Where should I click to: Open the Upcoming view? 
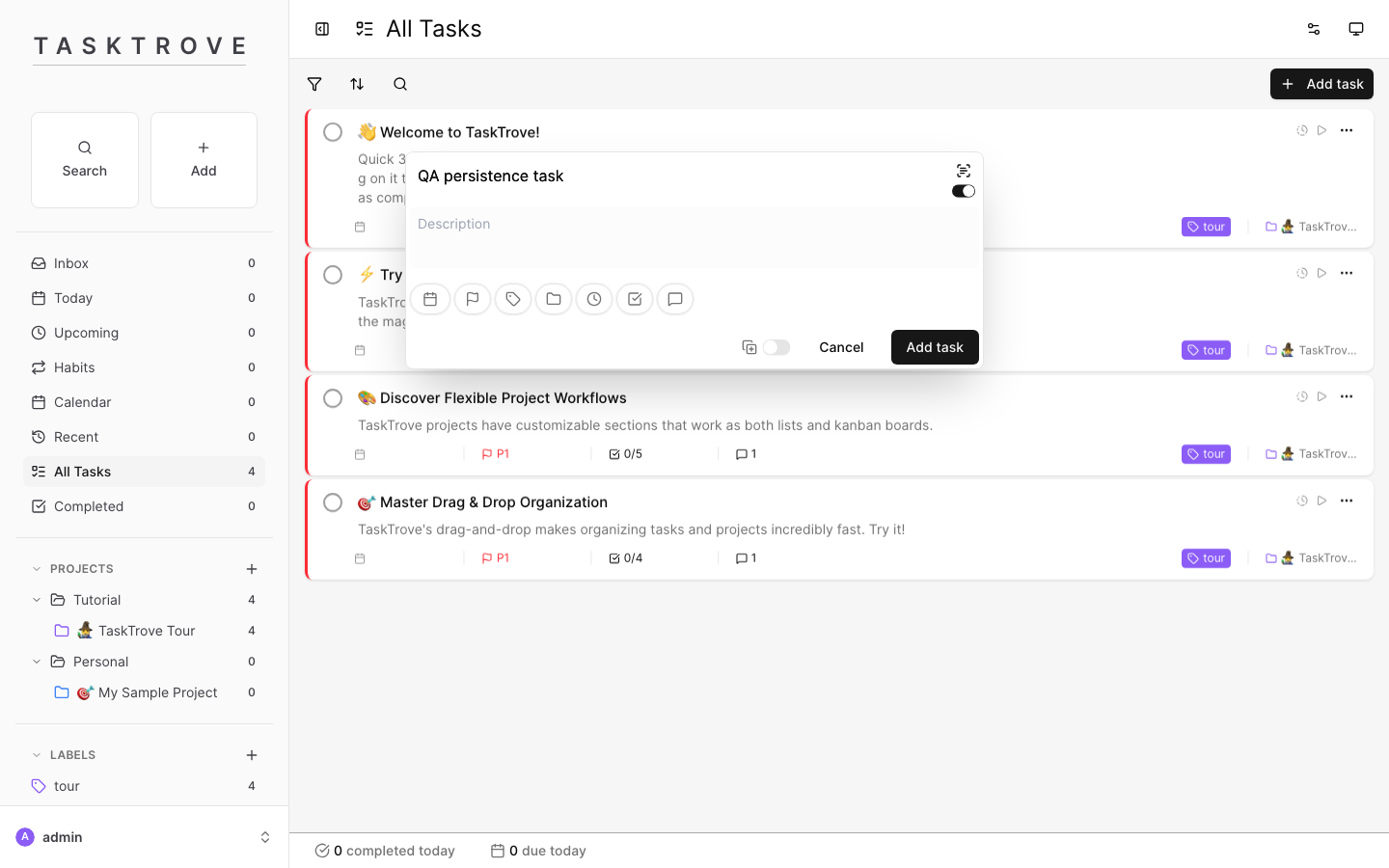coord(144,333)
